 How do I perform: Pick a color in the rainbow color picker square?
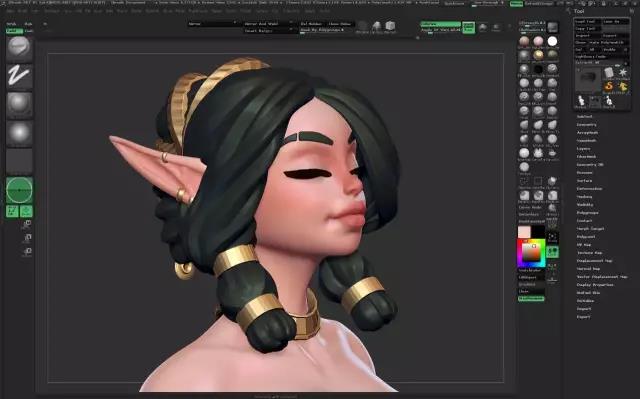(531, 253)
